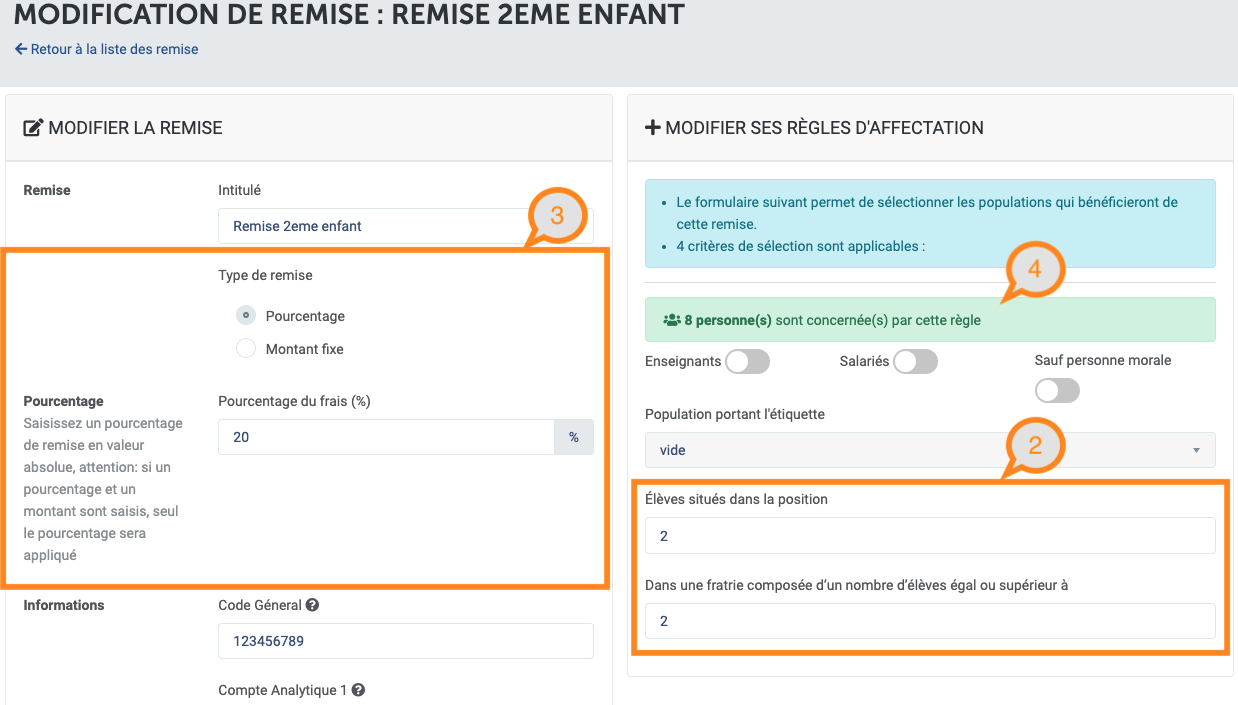Click the plus icon in règles d'affectation header
This screenshot has width=1238, height=705.
point(653,128)
